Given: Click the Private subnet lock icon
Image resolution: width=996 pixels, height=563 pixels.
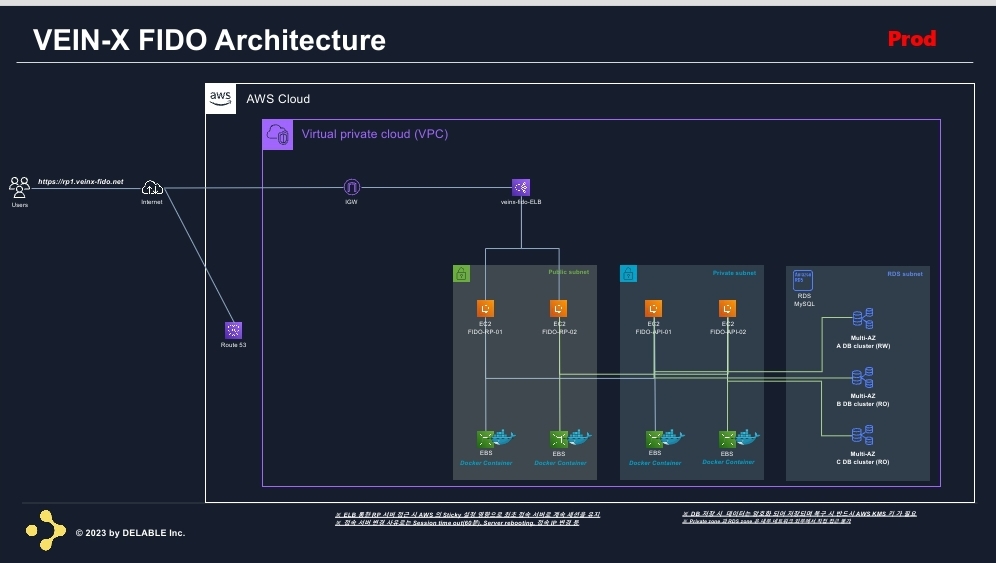Looking at the screenshot, I should [628, 274].
